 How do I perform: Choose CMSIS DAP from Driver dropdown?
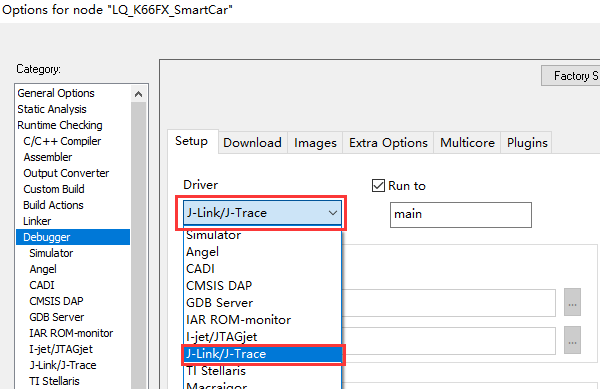(x=262, y=286)
